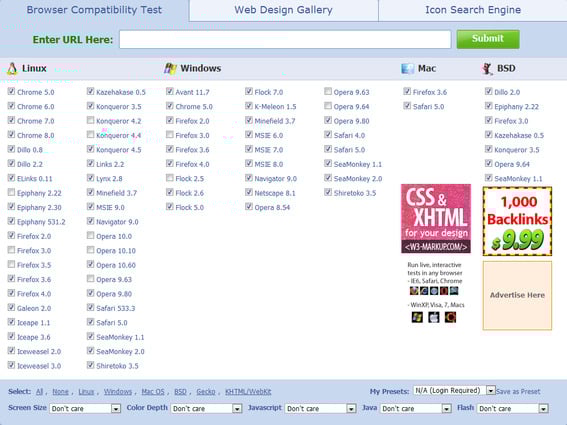Click the Gecko select link
The width and height of the screenshot is (567, 425).
(x=206, y=392)
